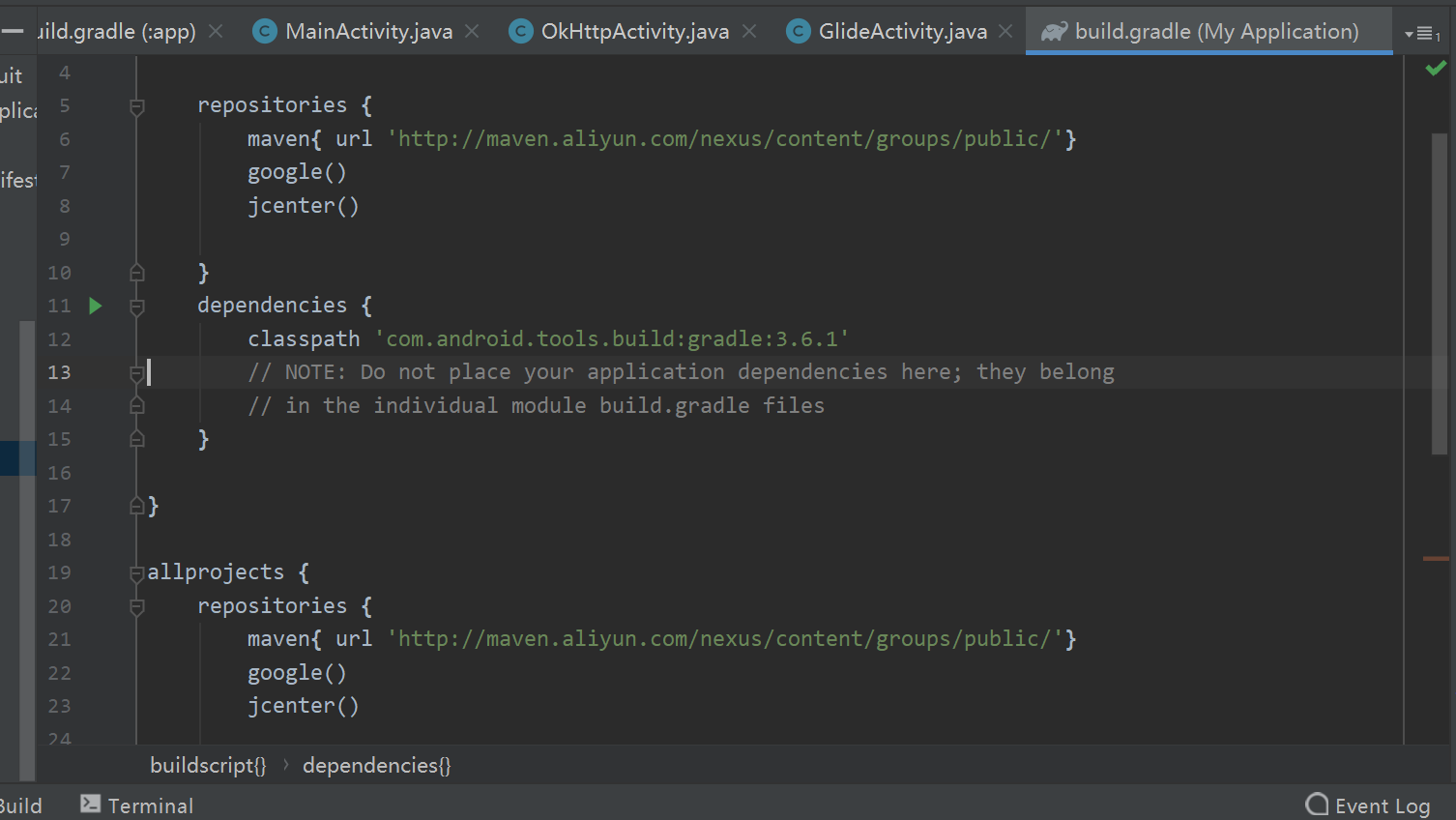Click the green inspections checkmark indicator
This screenshot has height=820, width=1456.
coord(1435,67)
